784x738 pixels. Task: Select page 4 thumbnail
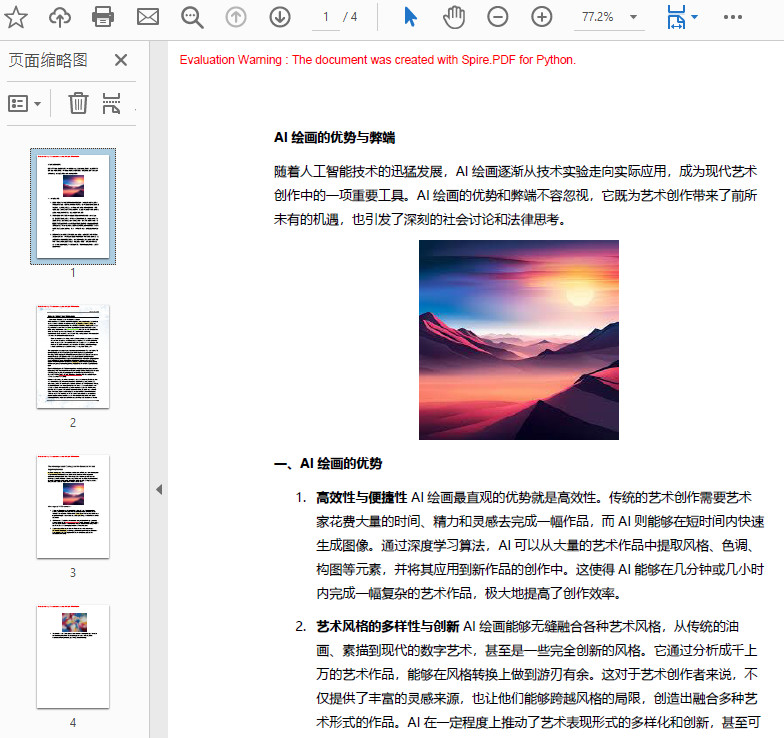tap(73, 656)
